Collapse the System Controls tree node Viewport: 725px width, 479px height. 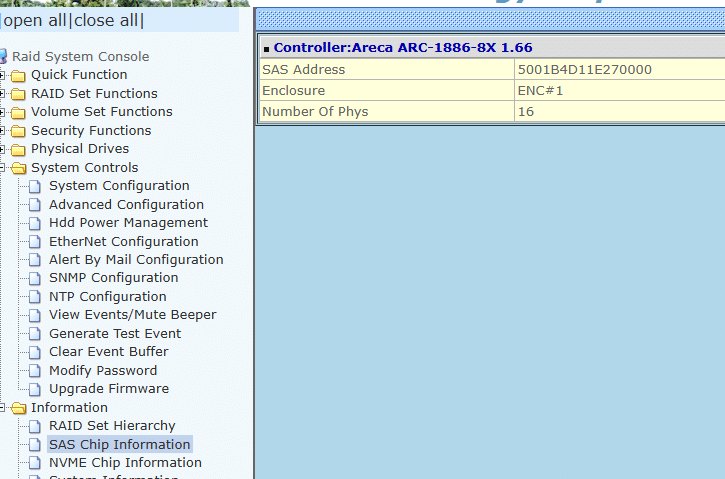4,168
